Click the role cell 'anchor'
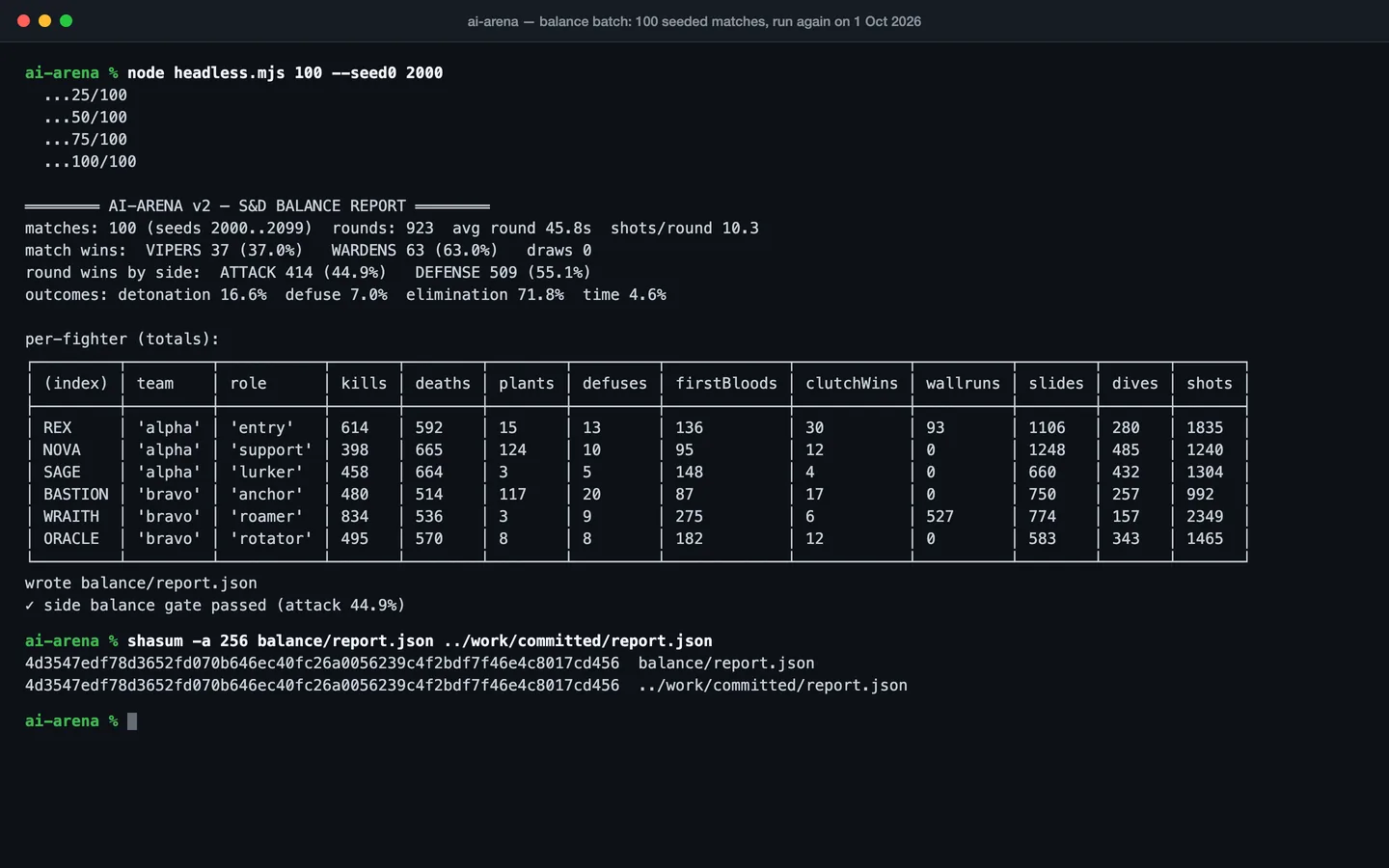The image size is (1389, 868). click(x=266, y=494)
